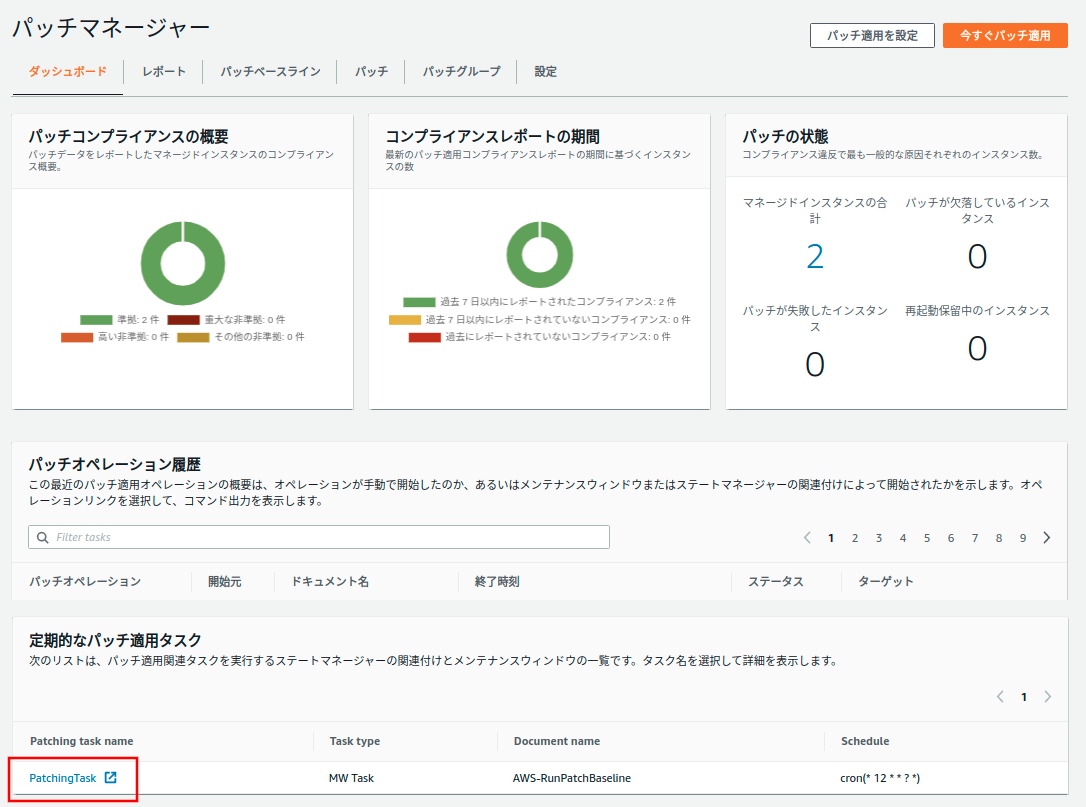Click the external link icon beside PatchingTask
This screenshot has height=807, width=1086.
pyautogui.click(x=111, y=778)
